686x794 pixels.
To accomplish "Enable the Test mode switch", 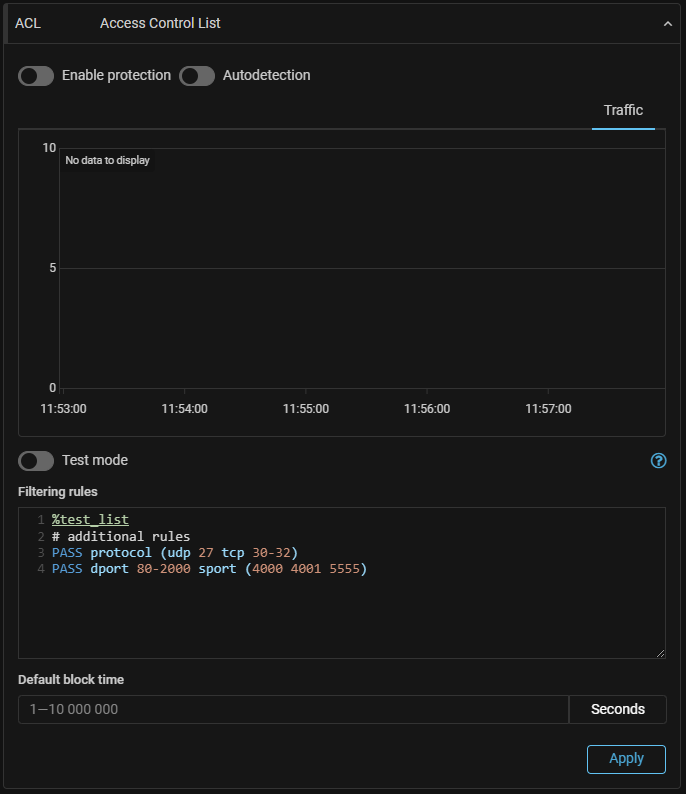I will 36,461.
